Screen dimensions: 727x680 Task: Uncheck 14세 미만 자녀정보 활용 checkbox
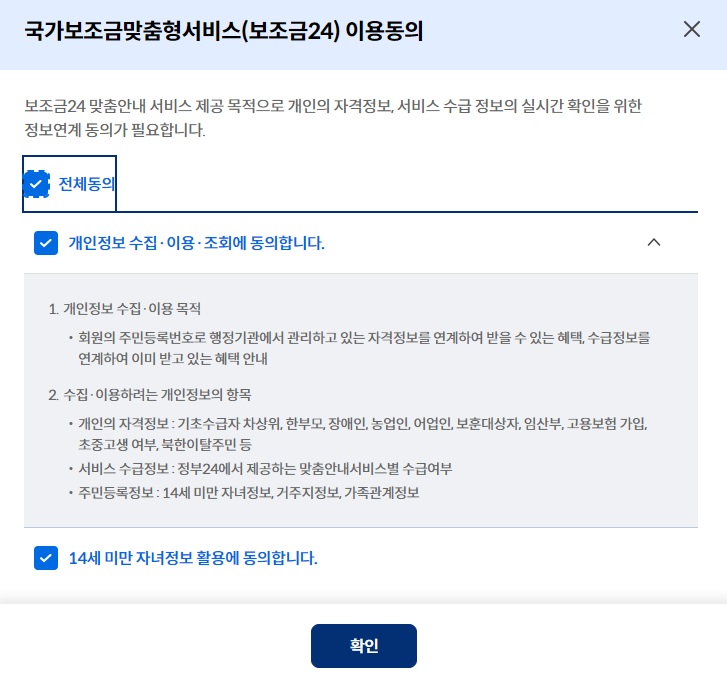(x=46, y=558)
